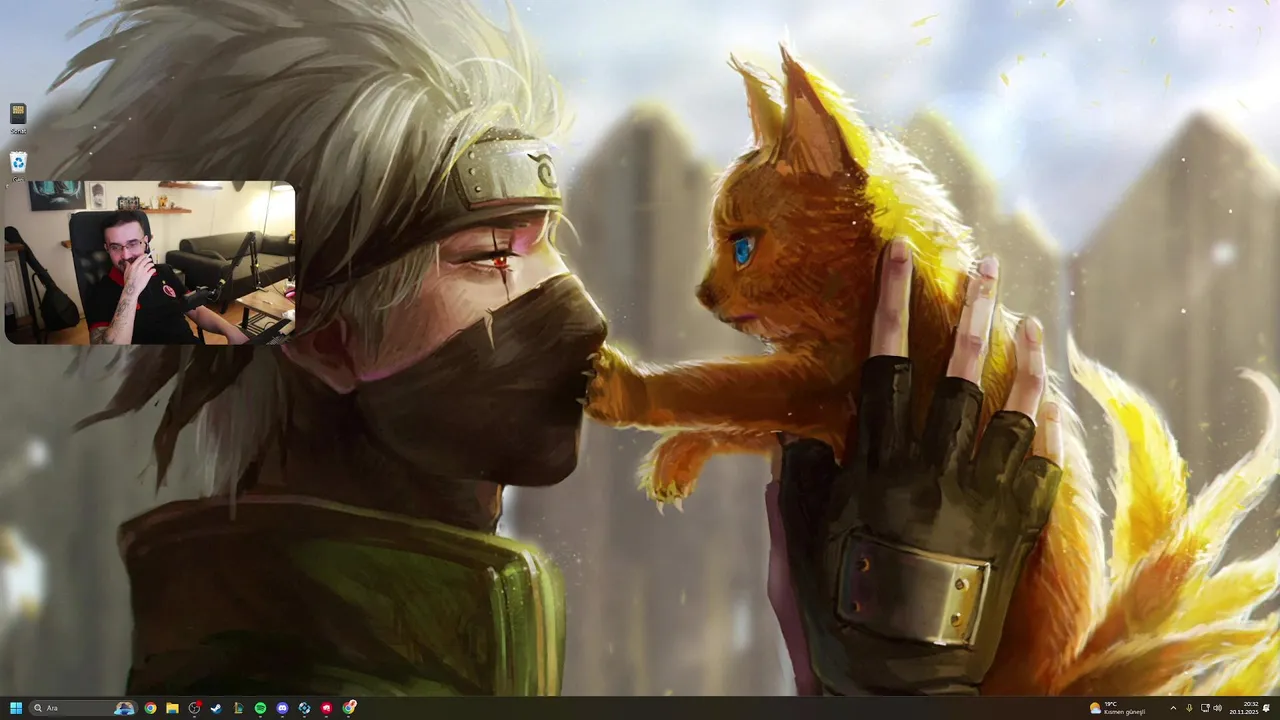Open the volume control in the system tray
Image resolution: width=1280 pixels, height=720 pixels.
1218,708
